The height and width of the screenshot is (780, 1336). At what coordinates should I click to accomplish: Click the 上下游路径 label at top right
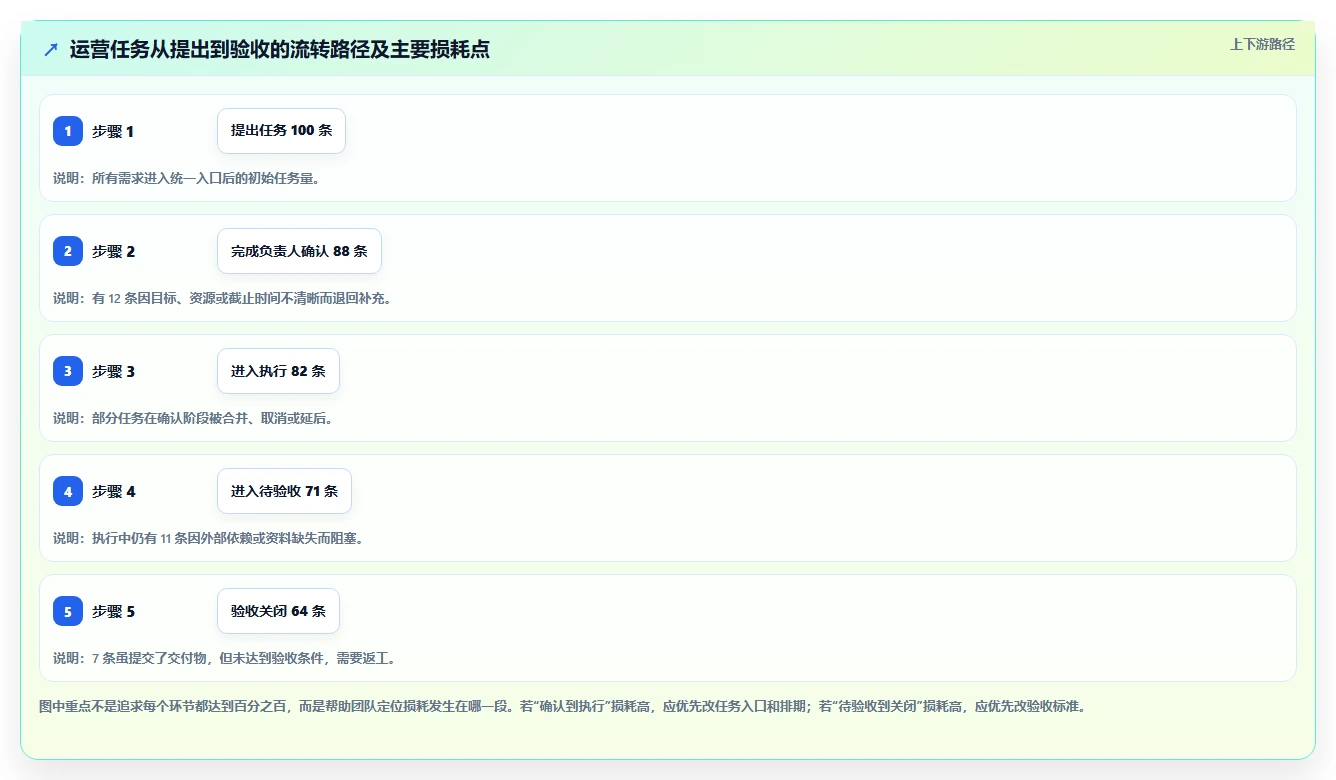click(x=1262, y=44)
